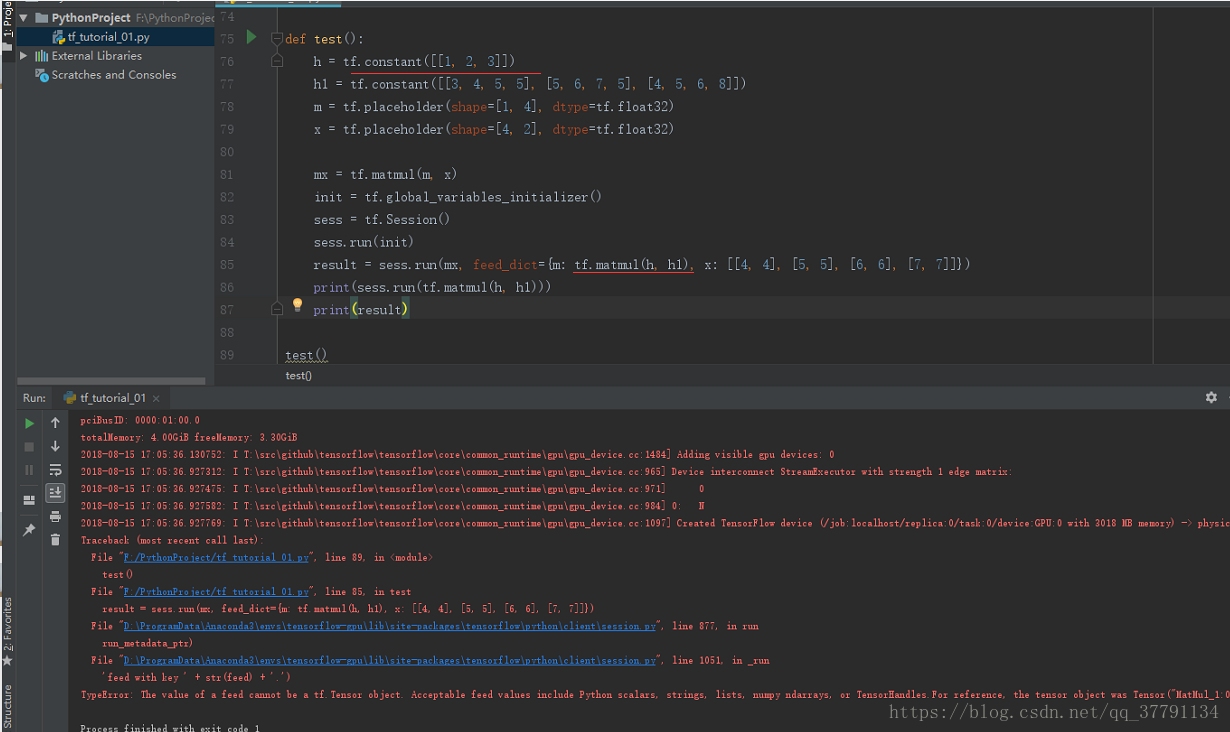The height and width of the screenshot is (732, 1230).
Task: Jump down the stack trace arrow
Action: click(x=55, y=446)
